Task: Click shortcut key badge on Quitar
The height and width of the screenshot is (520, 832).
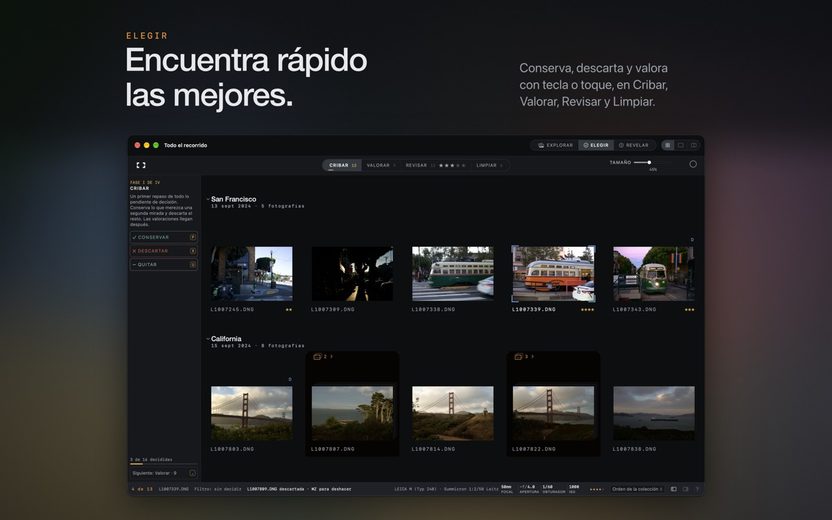Action: point(193,264)
